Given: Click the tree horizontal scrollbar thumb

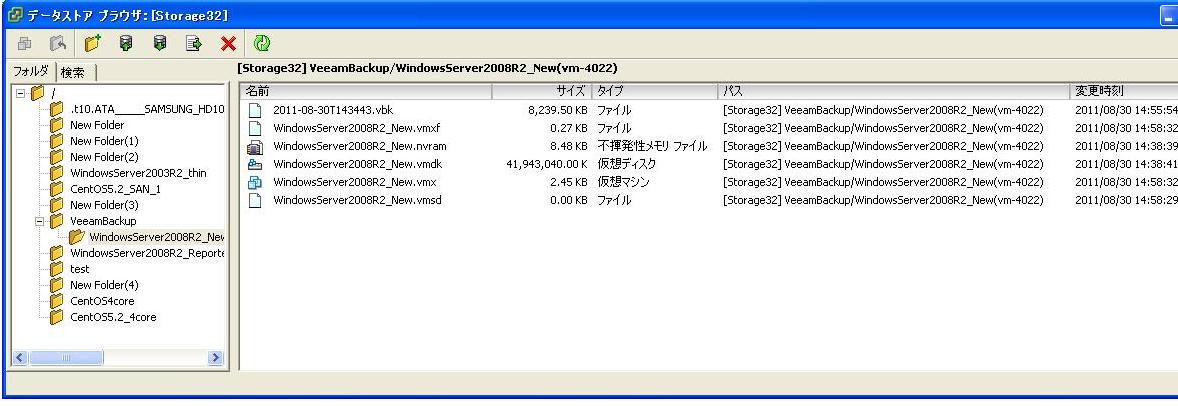Looking at the screenshot, I should pos(65,358).
